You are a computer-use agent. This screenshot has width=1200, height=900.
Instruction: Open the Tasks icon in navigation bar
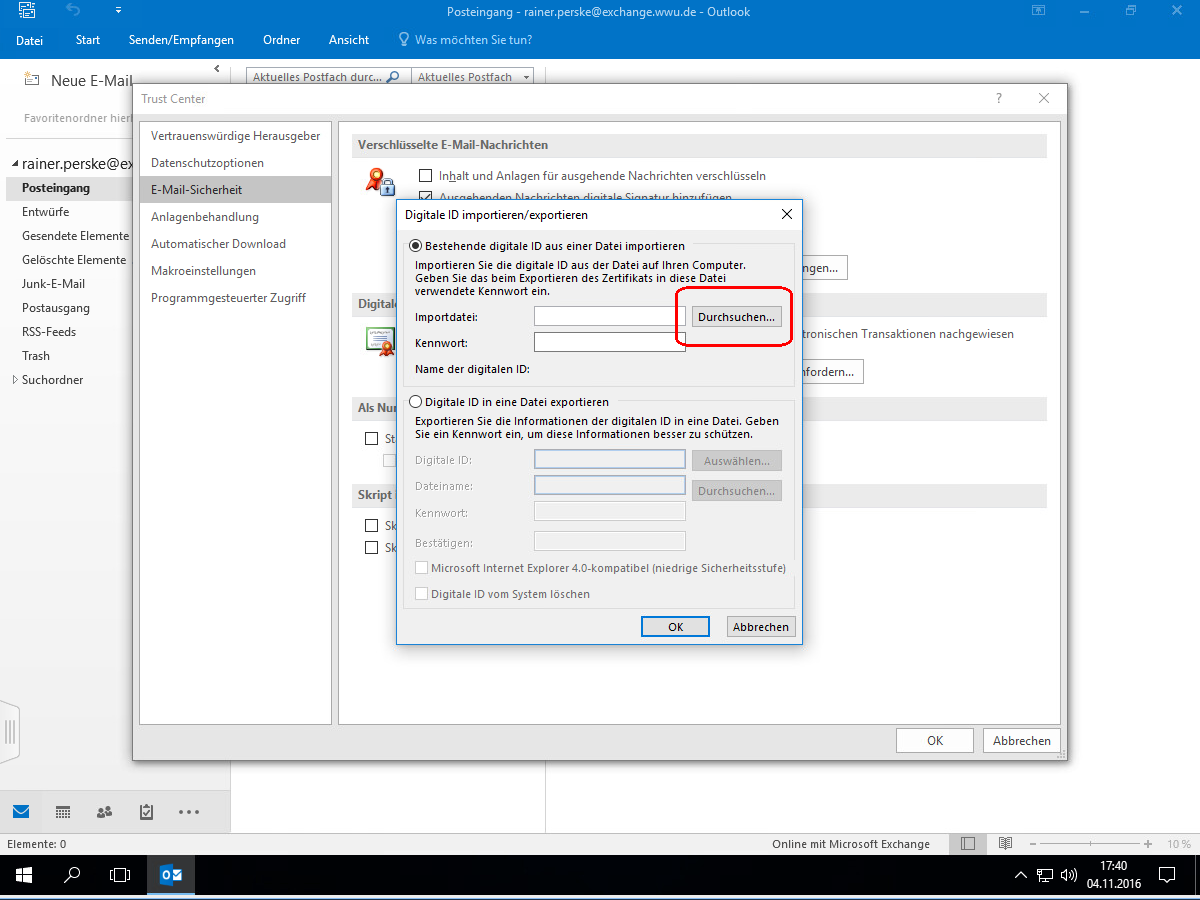tap(146, 811)
